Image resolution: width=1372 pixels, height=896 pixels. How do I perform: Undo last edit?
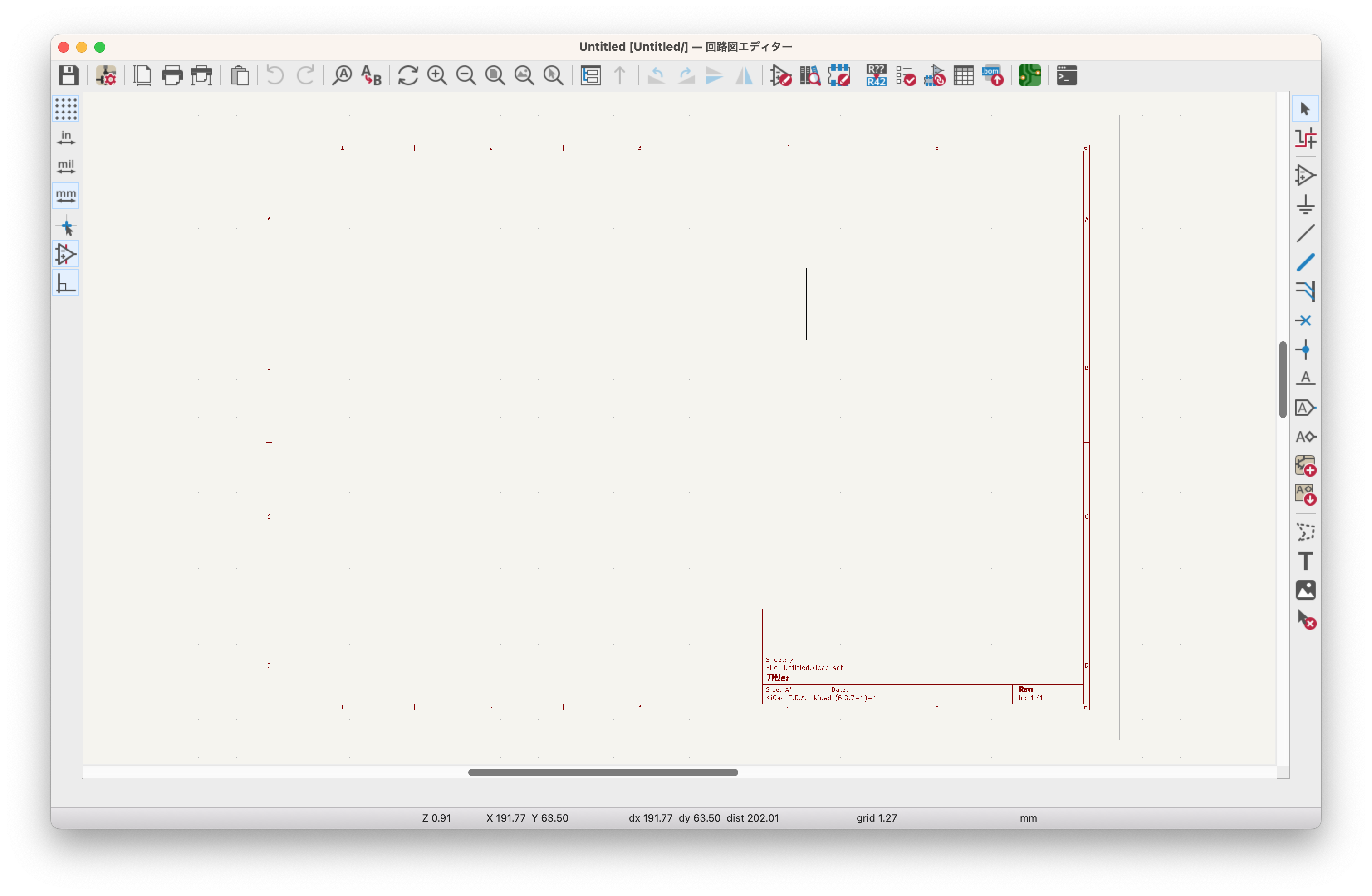pos(275,75)
